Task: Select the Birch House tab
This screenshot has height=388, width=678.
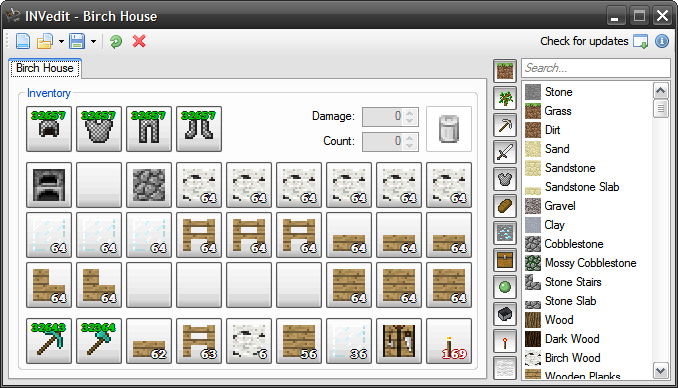Action: click(45, 68)
